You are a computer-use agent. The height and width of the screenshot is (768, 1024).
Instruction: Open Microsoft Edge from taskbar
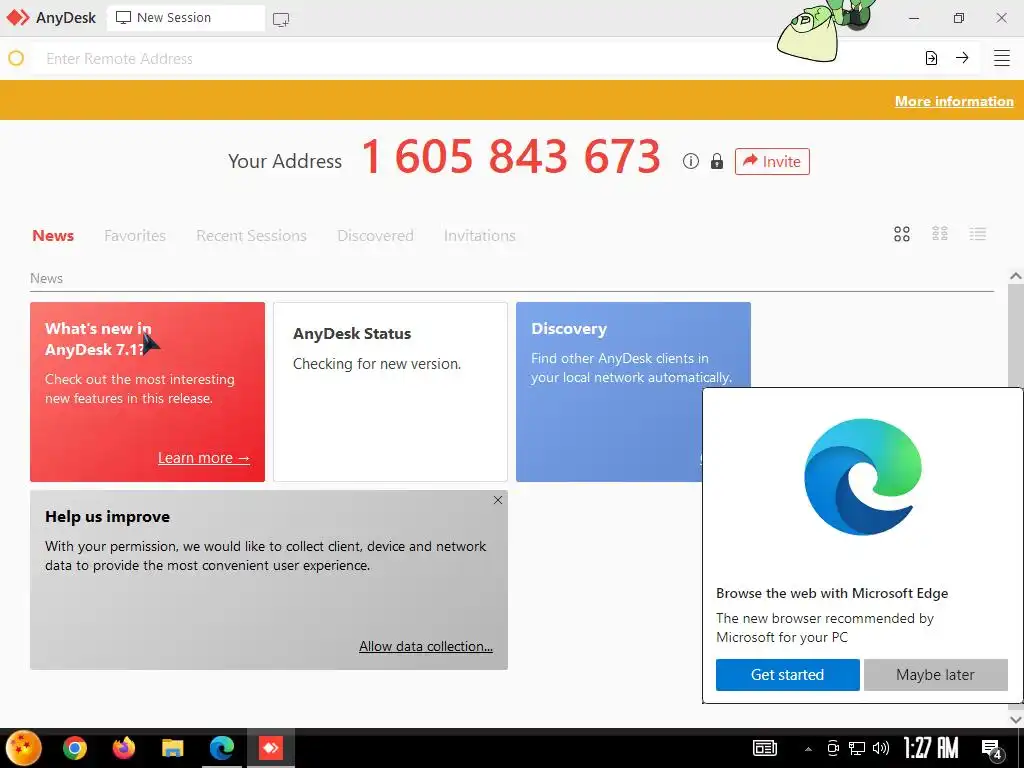(x=222, y=748)
